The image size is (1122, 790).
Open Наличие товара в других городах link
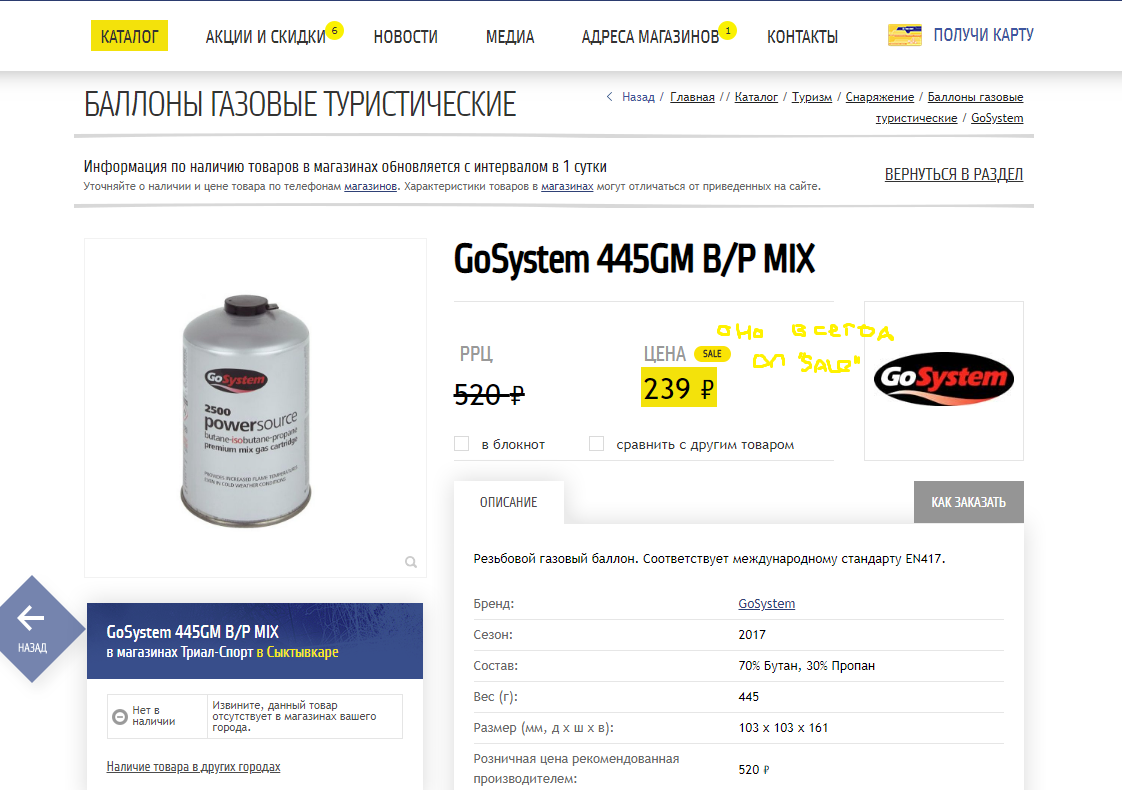click(193, 767)
